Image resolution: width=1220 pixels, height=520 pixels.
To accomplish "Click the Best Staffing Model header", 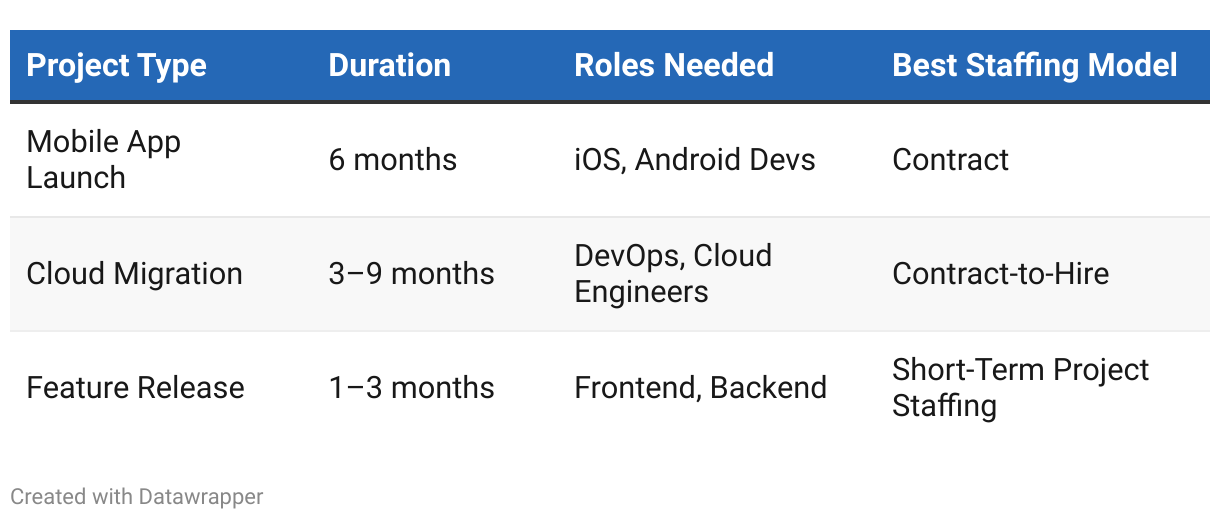I will tap(1034, 66).
